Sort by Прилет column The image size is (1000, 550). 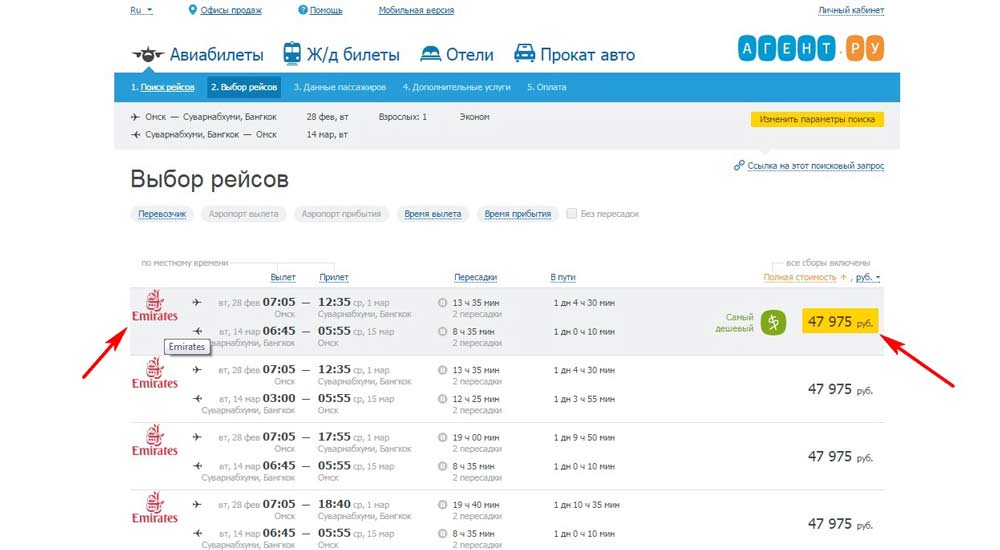point(334,278)
